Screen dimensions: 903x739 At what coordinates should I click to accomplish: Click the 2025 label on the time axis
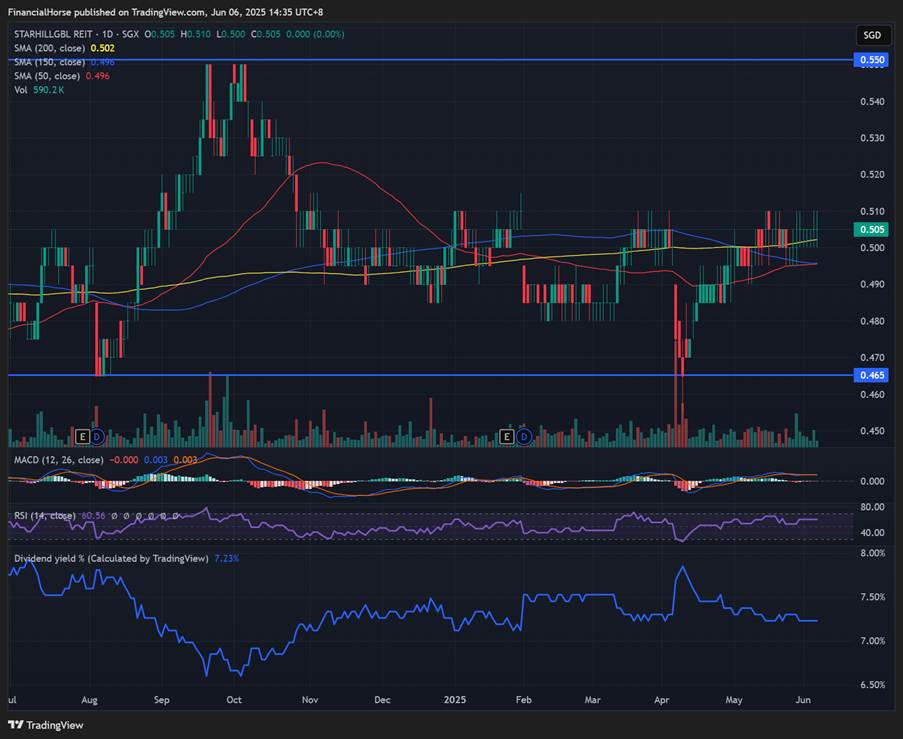[x=455, y=700]
